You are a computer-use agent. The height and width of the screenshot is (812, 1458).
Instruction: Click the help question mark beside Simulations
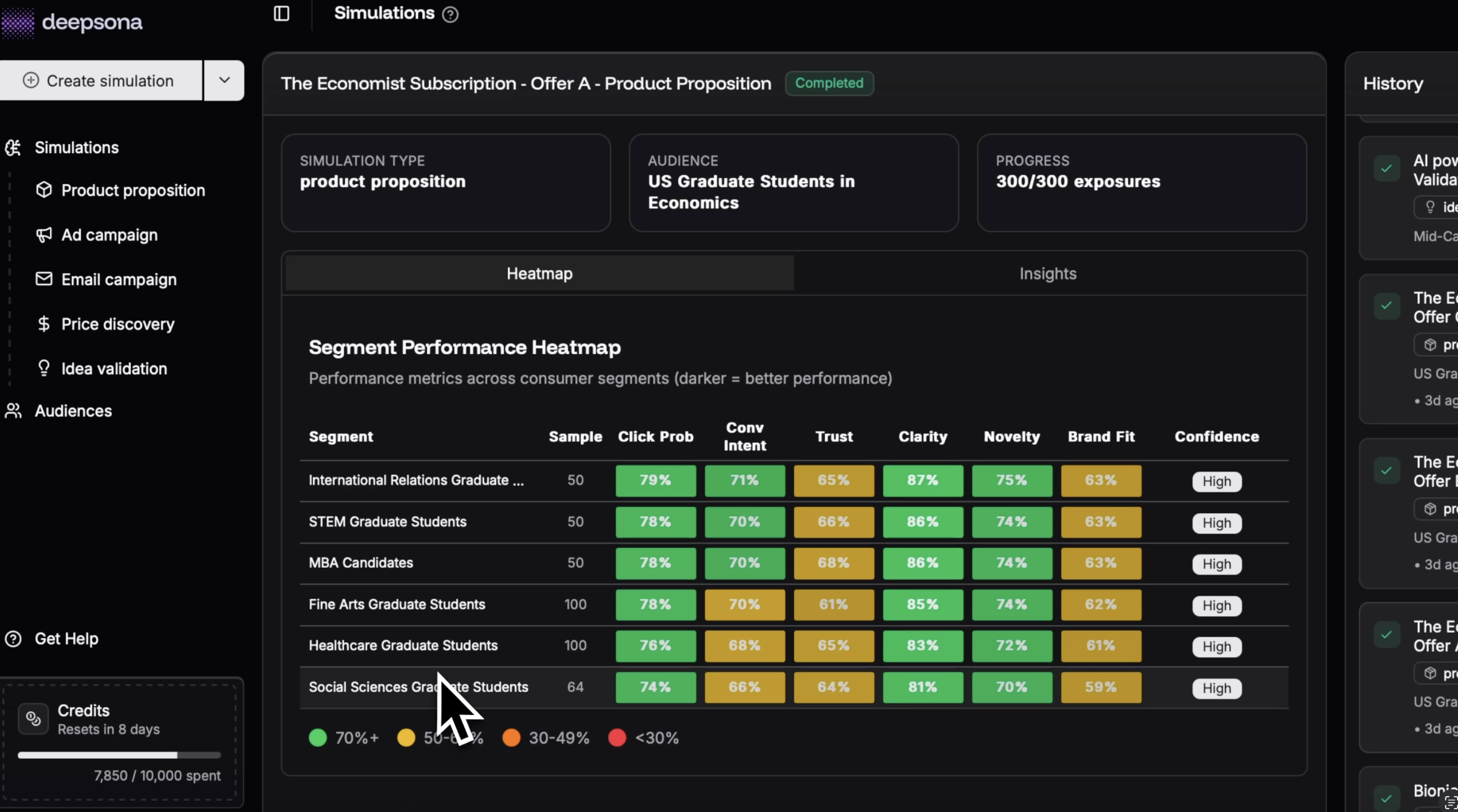450,14
